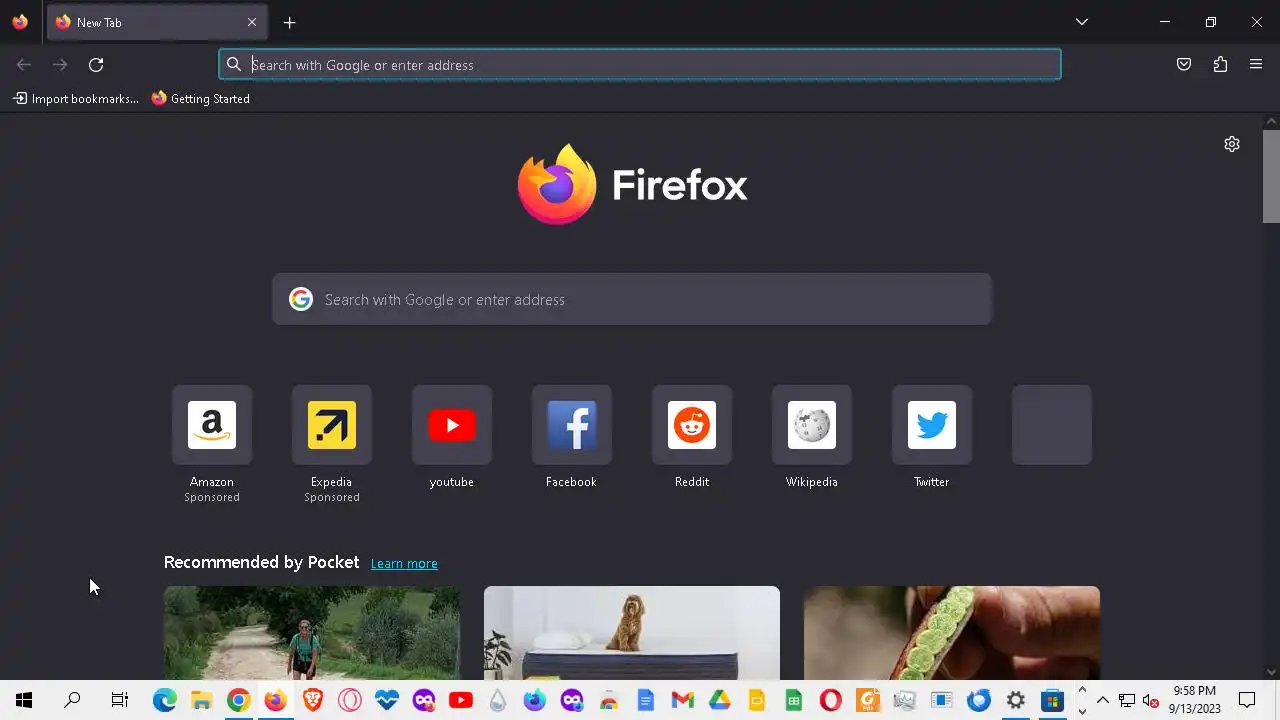
Task: Close the New Tab tab
Action: click(x=252, y=22)
